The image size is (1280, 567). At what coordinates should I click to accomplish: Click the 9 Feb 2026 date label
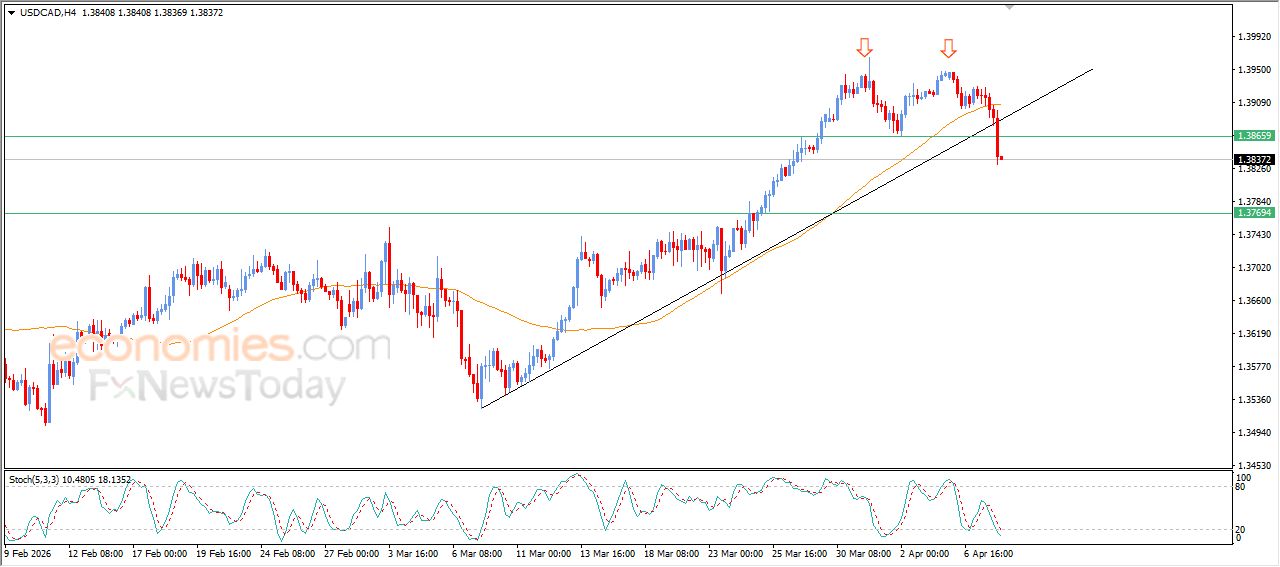(27, 552)
